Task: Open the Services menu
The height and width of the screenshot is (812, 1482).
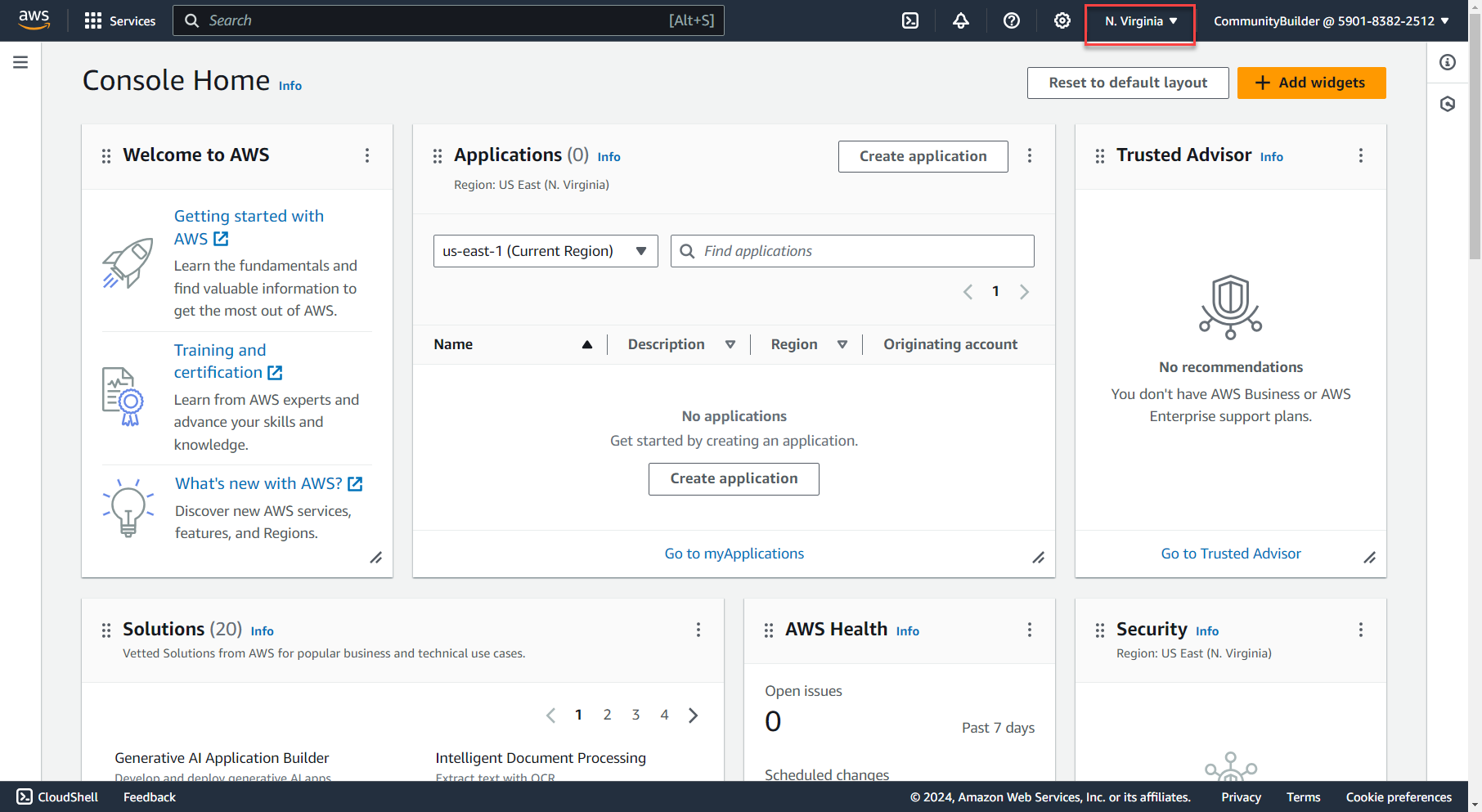Action: pos(120,21)
